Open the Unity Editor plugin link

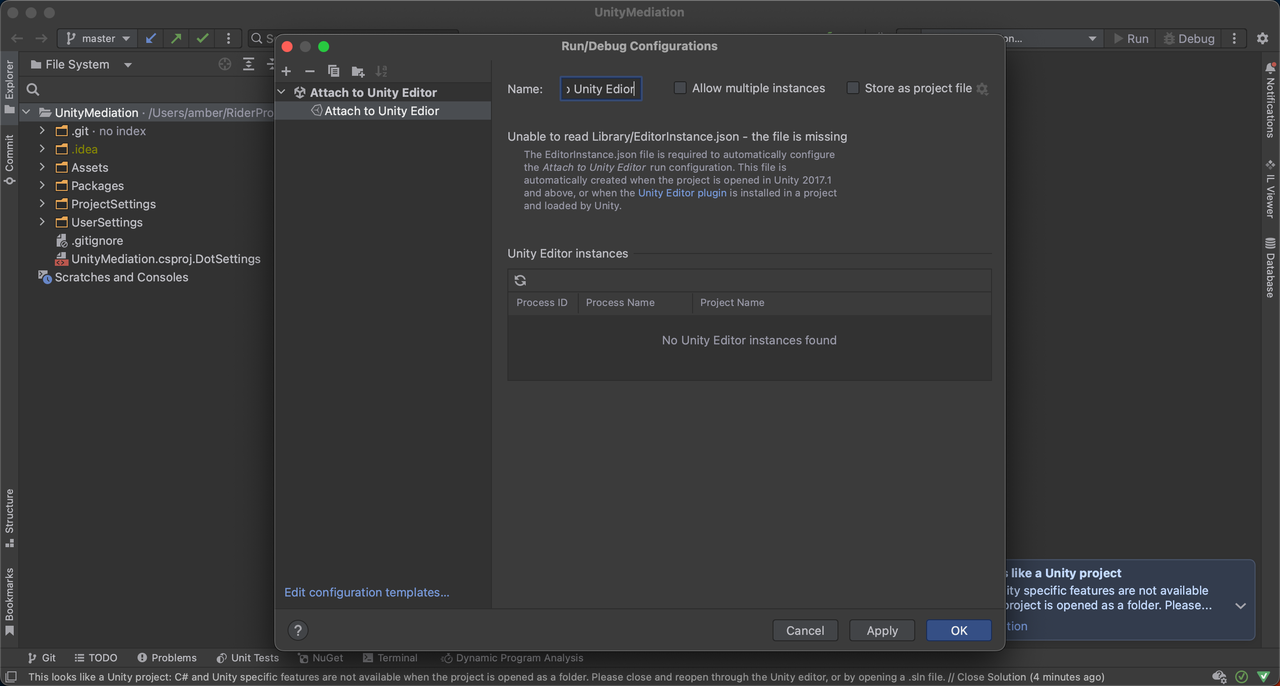click(683, 193)
